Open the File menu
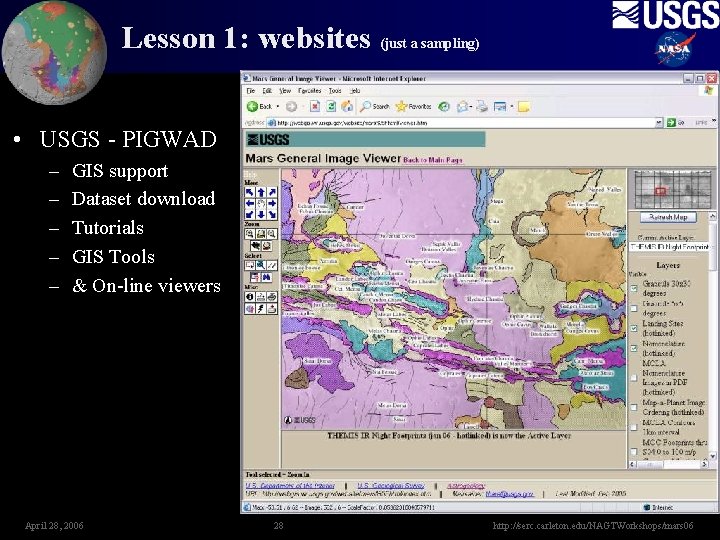720x540 pixels. 251,91
